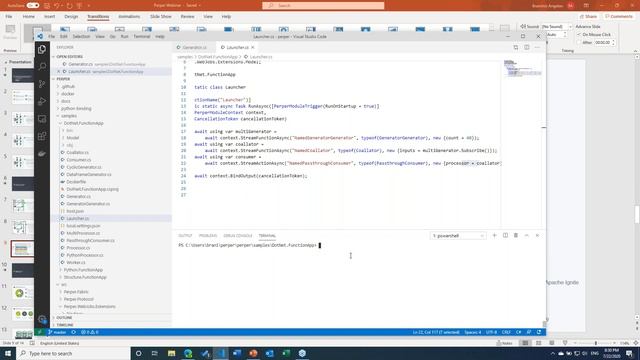
Task: Kill the terminal with trash icon
Action: coord(516,236)
